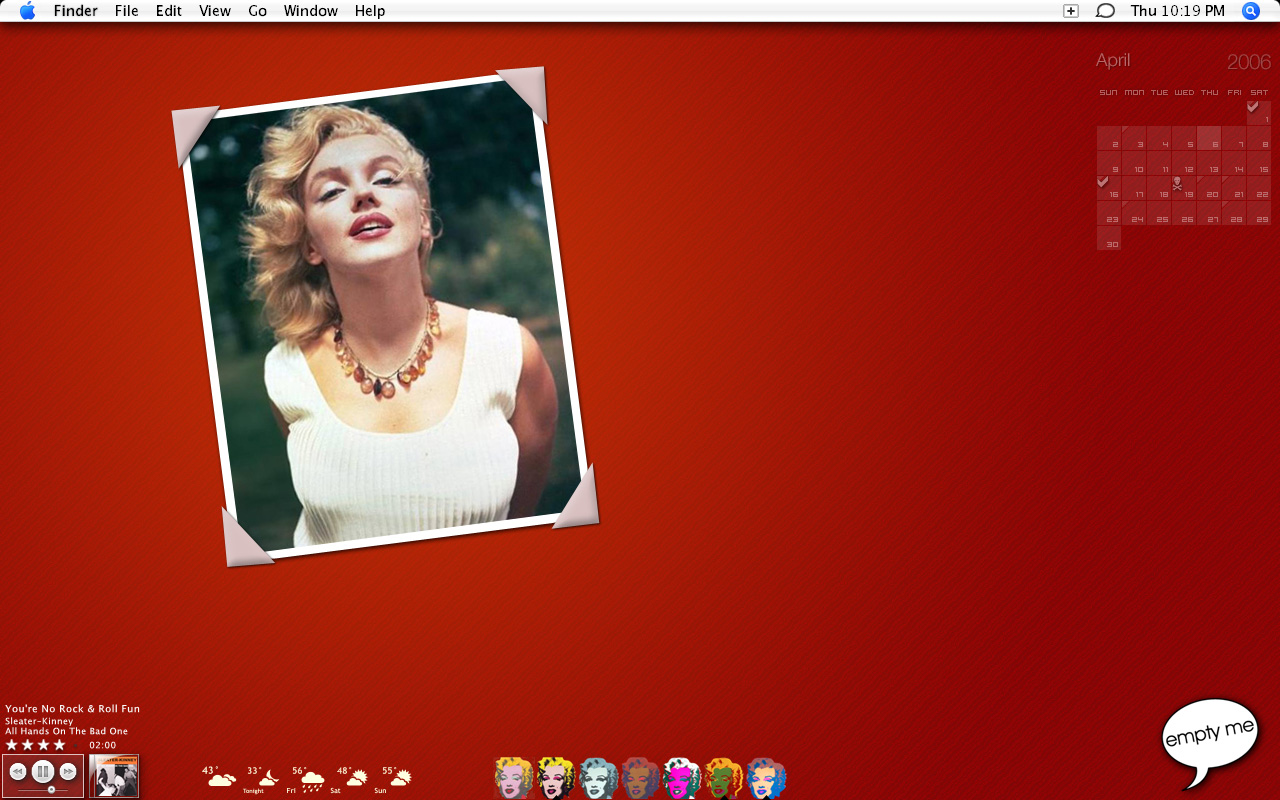This screenshot has width=1280, height=800.
Task: Select April 26 on the calendar
Action: click(1184, 213)
